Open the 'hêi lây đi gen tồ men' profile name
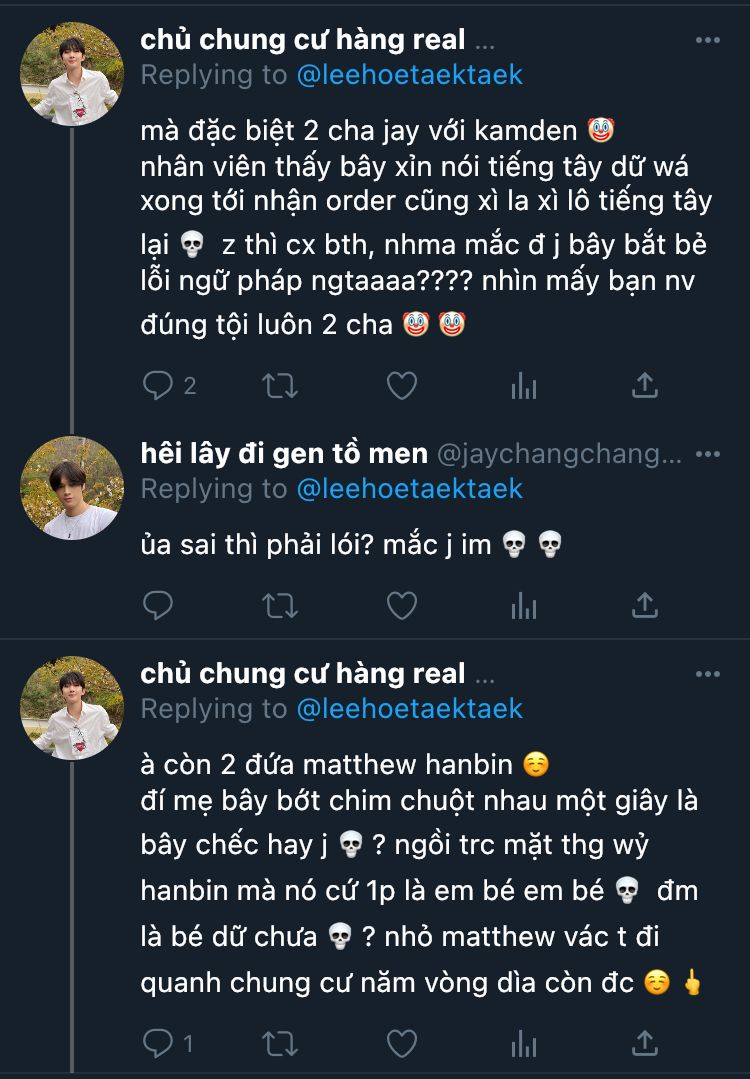The width and height of the screenshot is (750, 1079). tap(284, 453)
